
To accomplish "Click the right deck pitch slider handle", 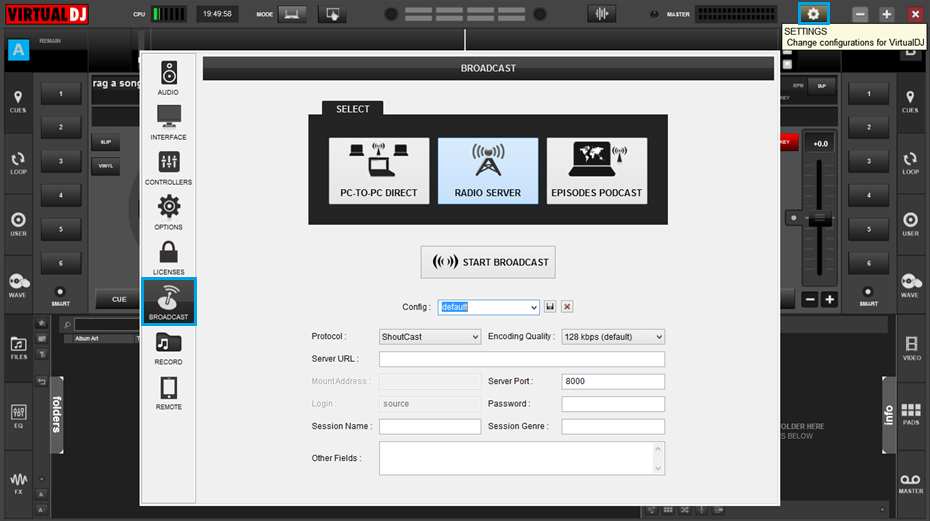I will (x=819, y=218).
